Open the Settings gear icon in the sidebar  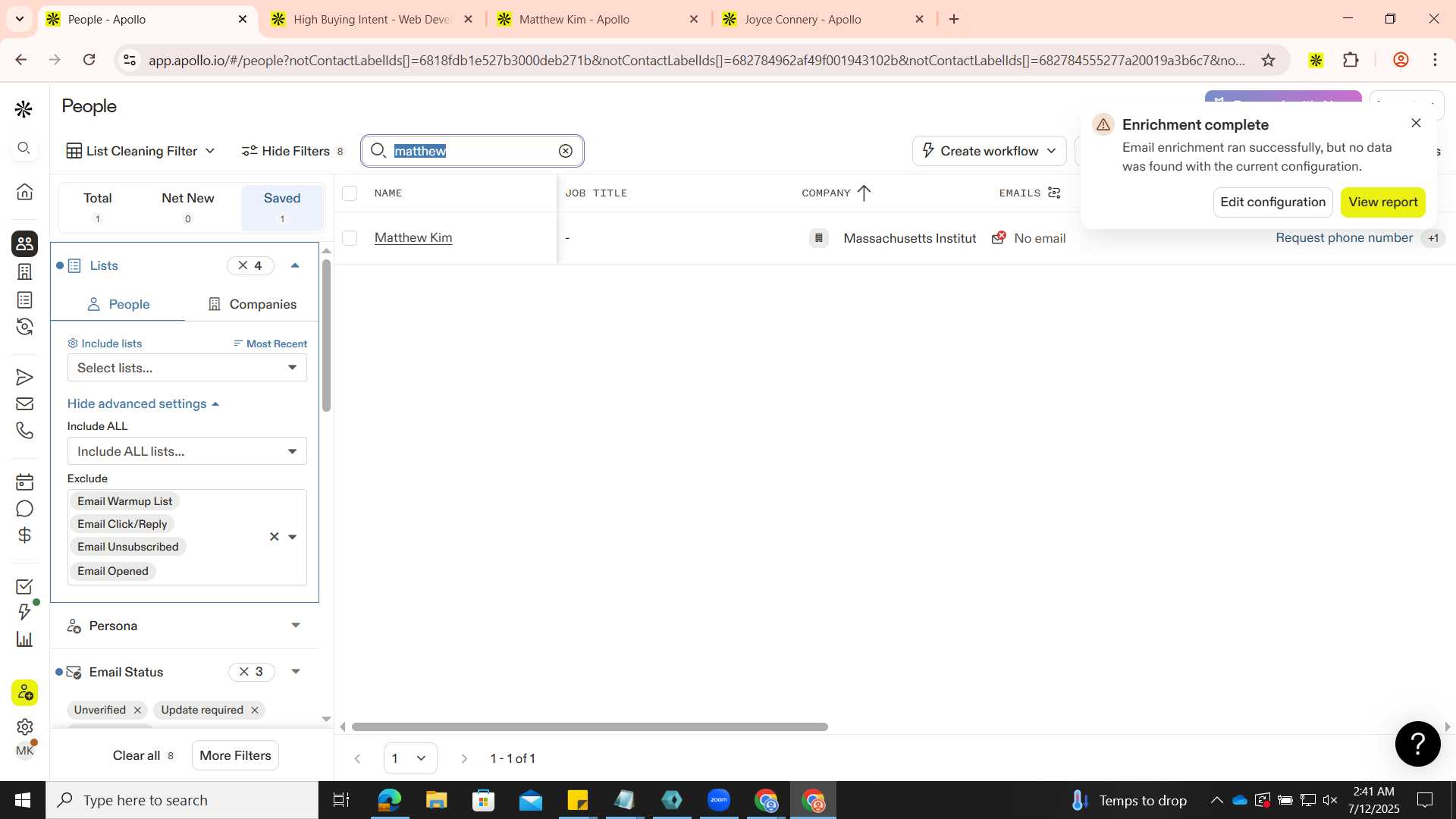pyautogui.click(x=24, y=726)
